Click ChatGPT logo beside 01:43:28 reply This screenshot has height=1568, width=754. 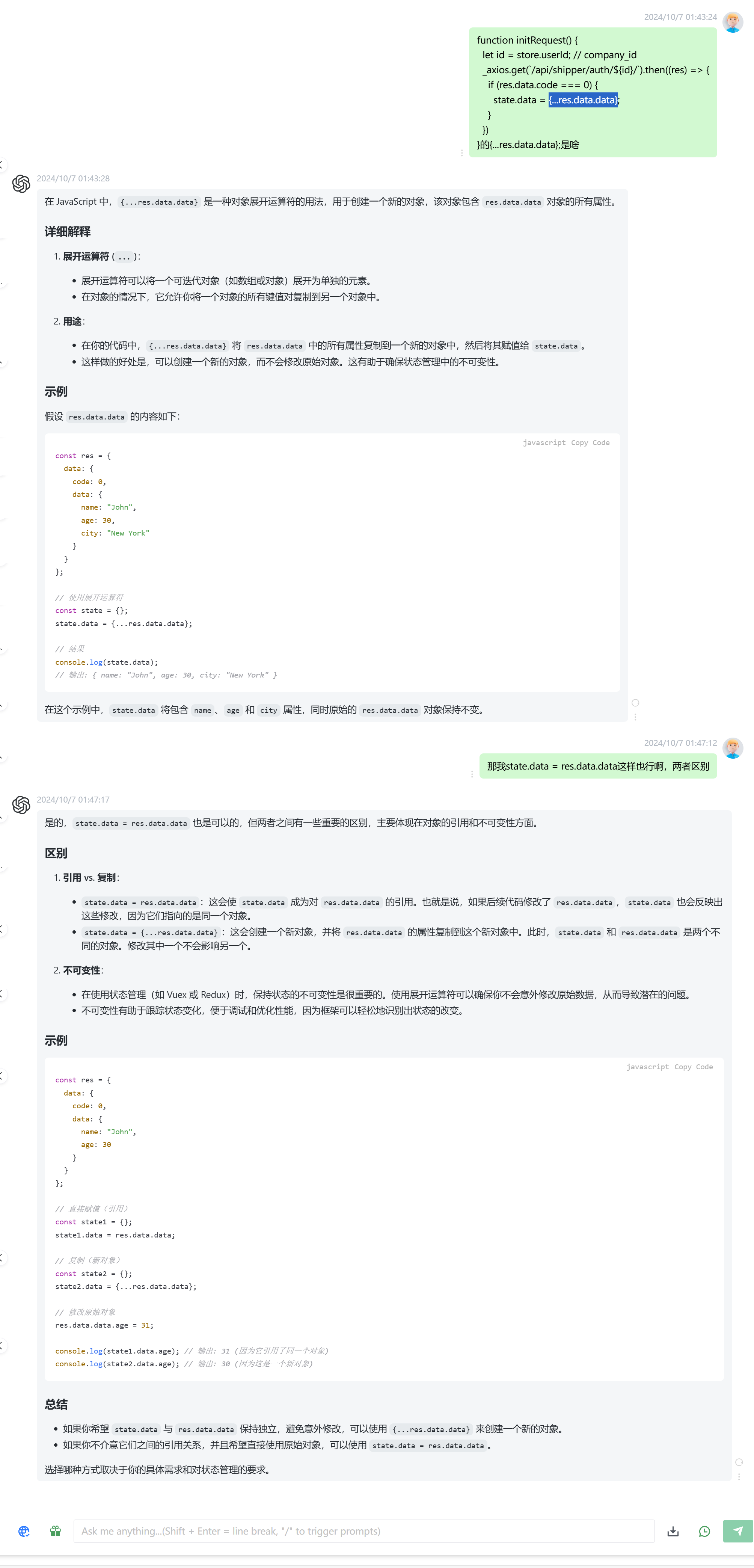pyautogui.click(x=21, y=183)
